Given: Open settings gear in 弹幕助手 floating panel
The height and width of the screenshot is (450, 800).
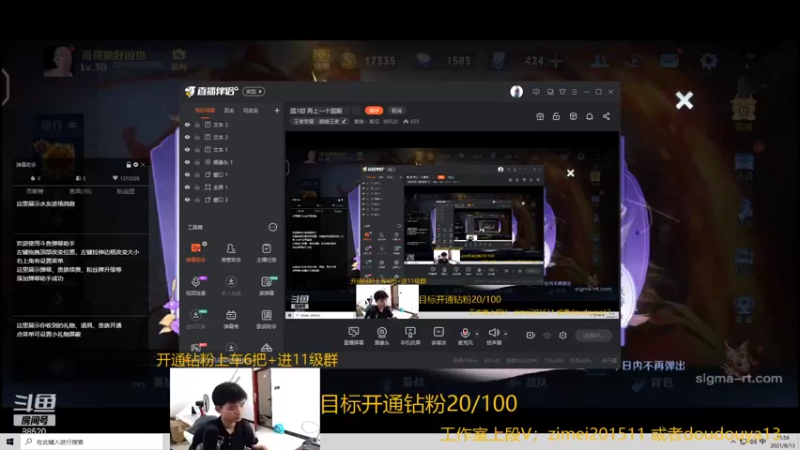Looking at the screenshot, I should click(136, 165).
